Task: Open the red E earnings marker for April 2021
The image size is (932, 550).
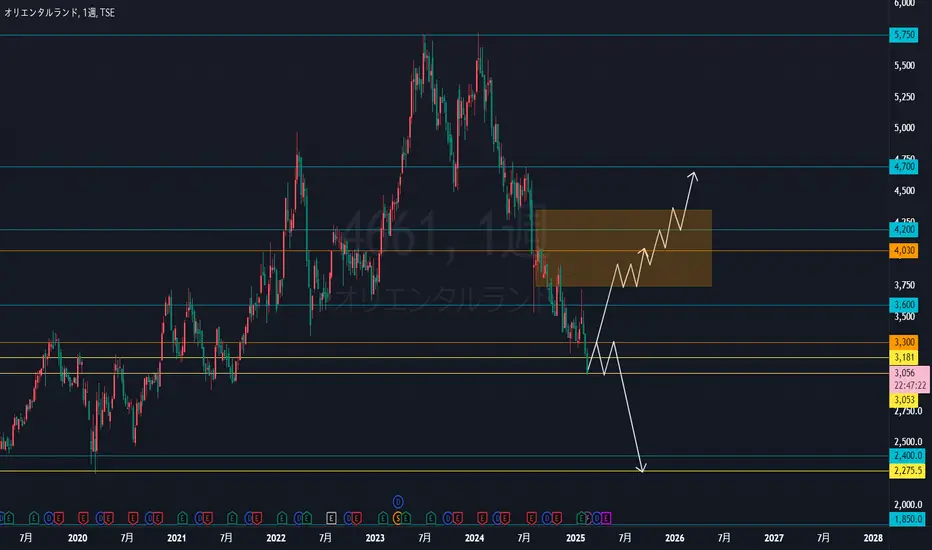Action: coord(207,518)
